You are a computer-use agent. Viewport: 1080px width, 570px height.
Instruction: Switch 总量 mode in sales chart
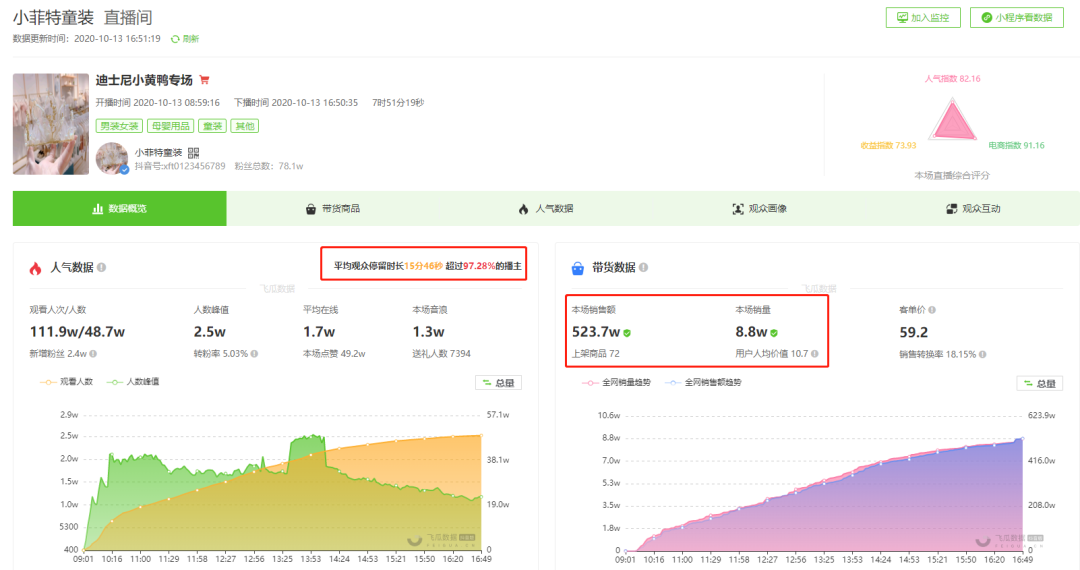tap(1040, 383)
